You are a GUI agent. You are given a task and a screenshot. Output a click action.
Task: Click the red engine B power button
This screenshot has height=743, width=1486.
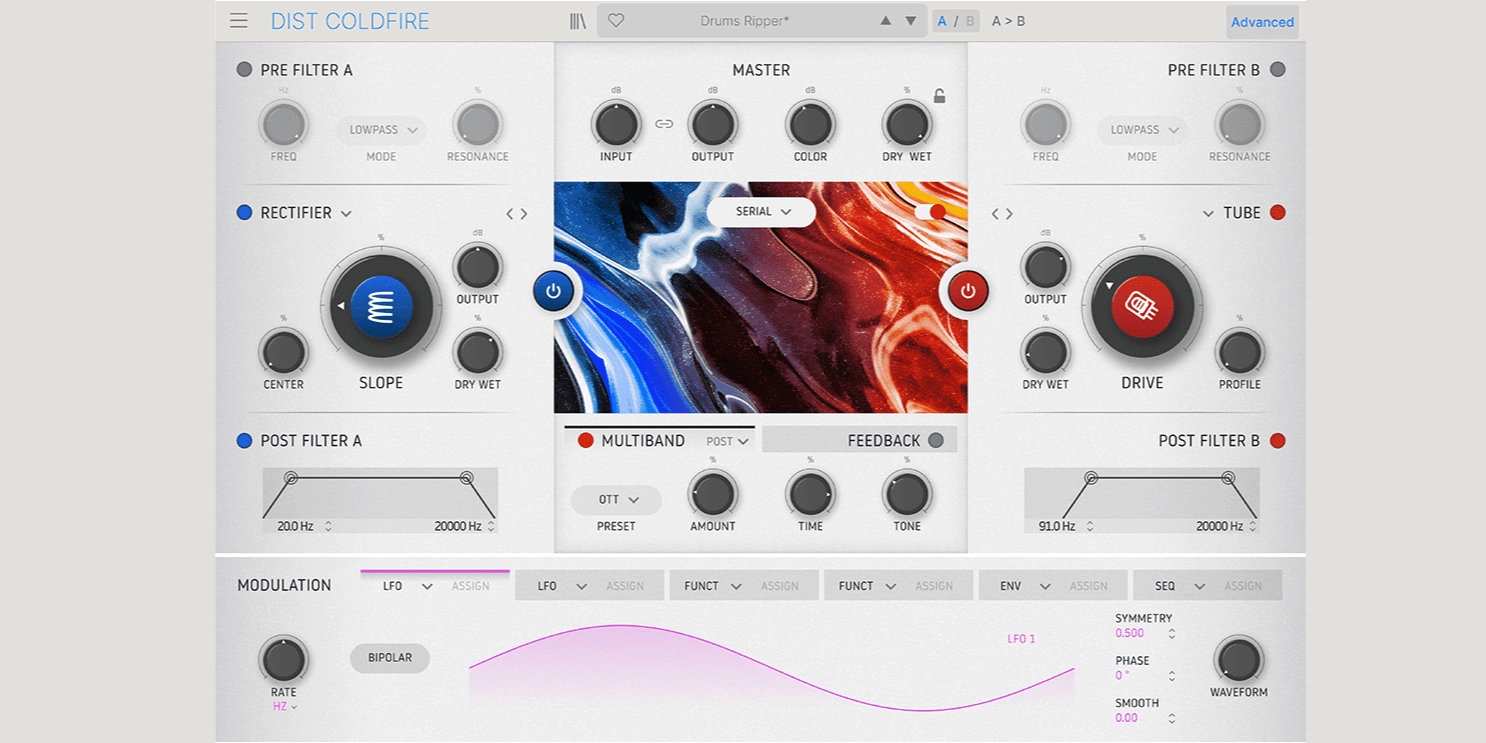[967, 292]
